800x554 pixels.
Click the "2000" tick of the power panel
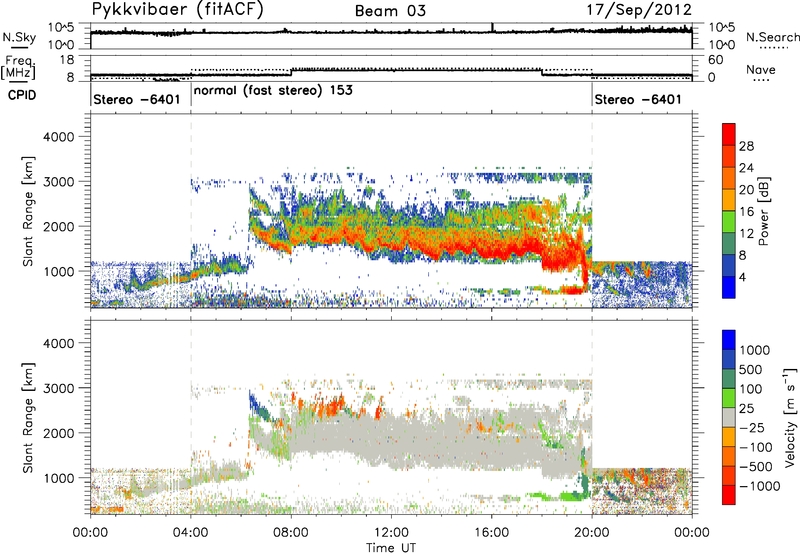[61, 226]
